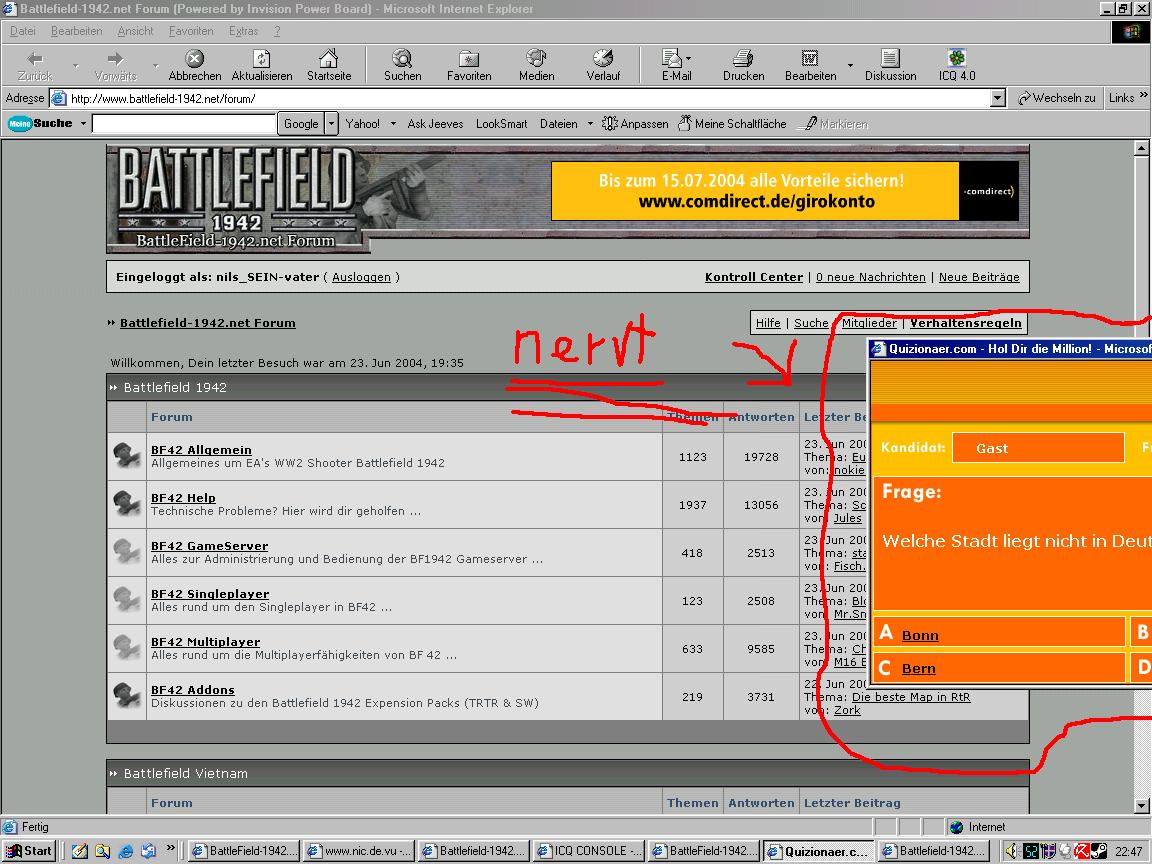This screenshot has height=864, width=1152.
Task: Expand the Dateien dropdown arrow
Action: coord(590,123)
